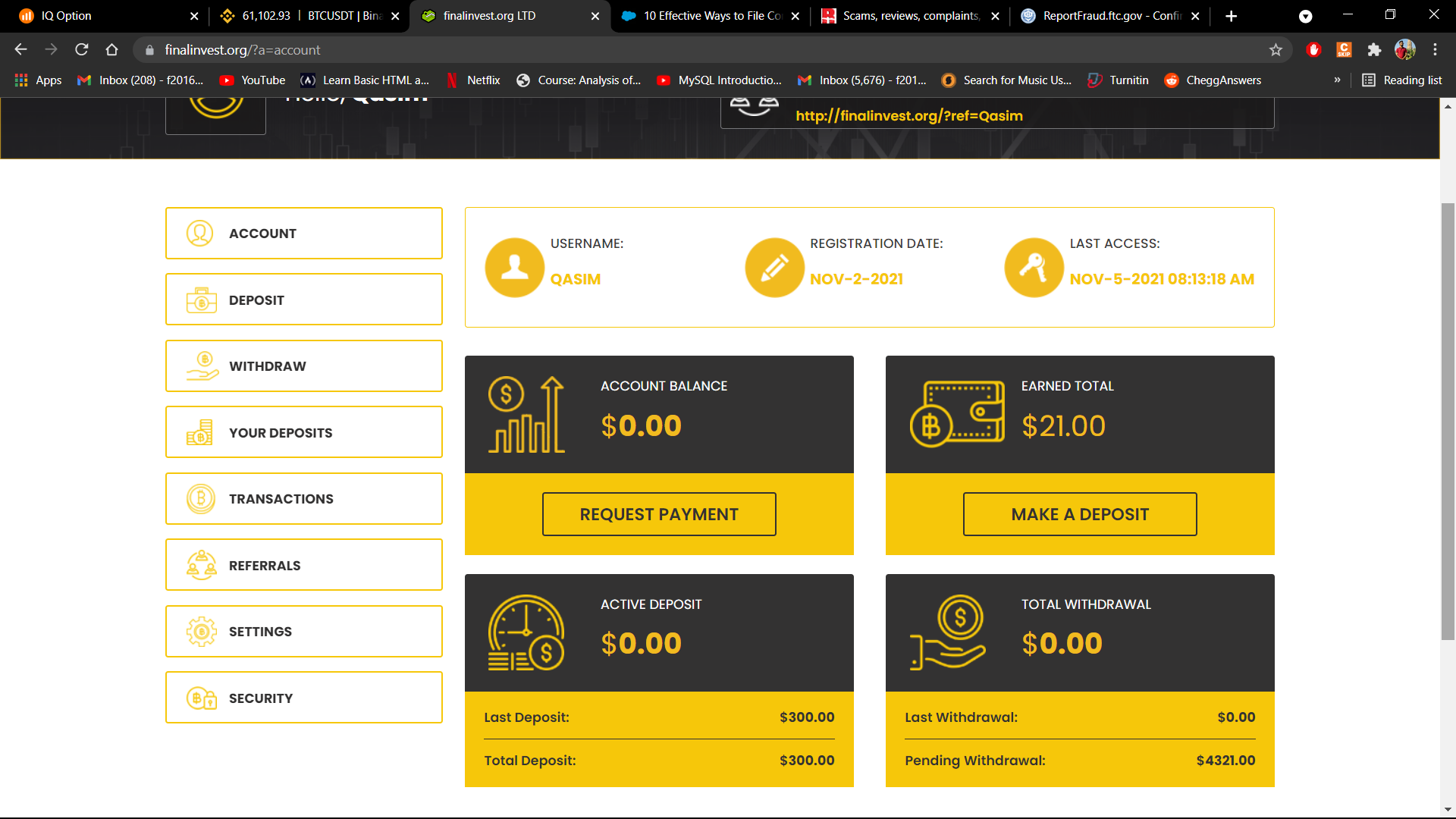Open the CheggAnswers bookmark
This screenshot has height=819, width=1456.
(1213, 80)
